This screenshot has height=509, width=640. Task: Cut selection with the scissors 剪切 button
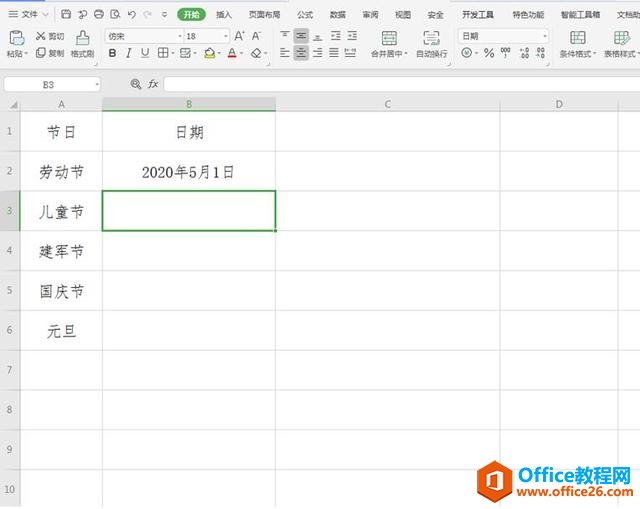point(50,36)
